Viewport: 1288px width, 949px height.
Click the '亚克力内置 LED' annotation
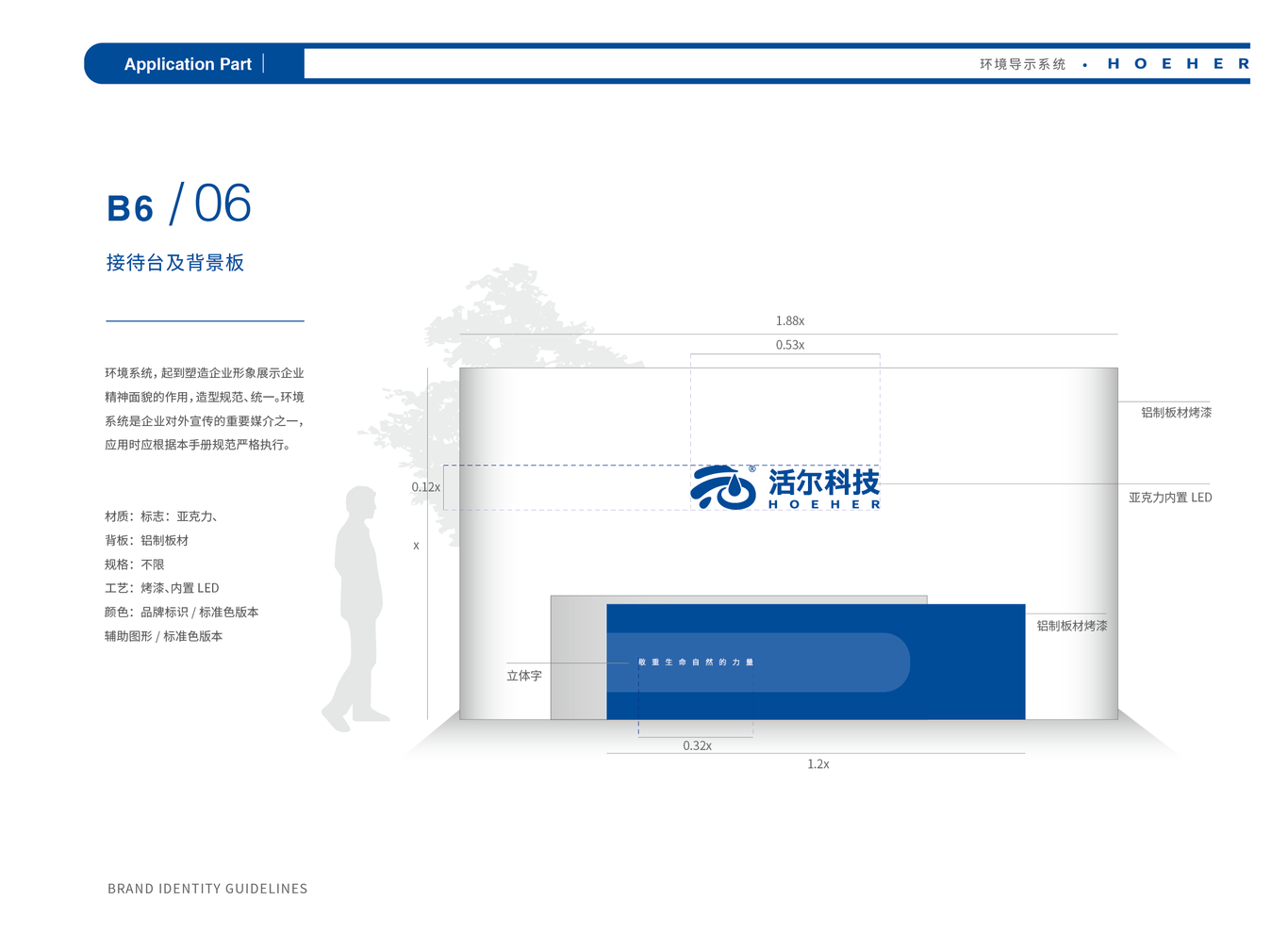pyautogui.click(x=1170, y=498)
